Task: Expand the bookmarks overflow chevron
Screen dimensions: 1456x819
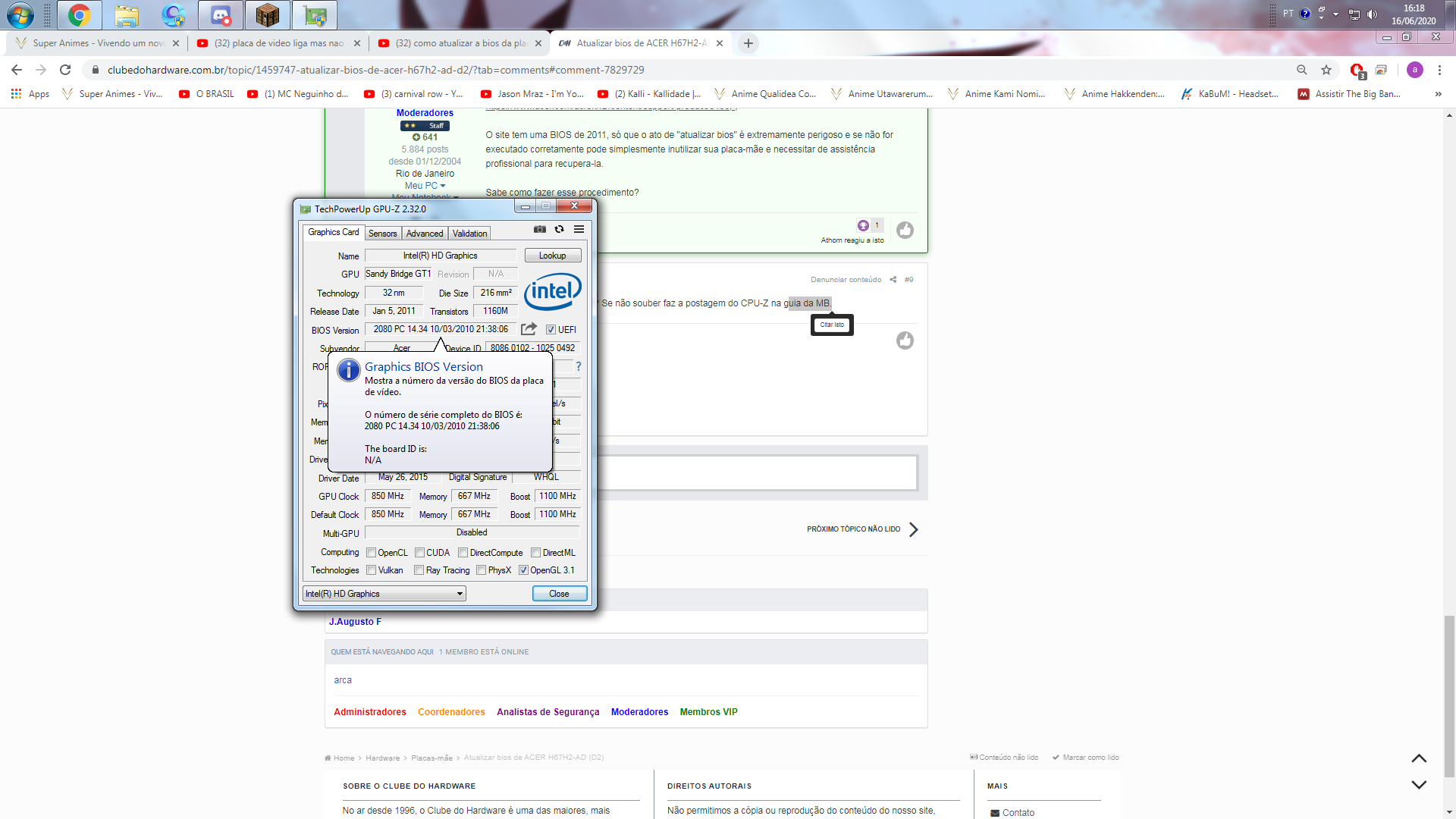Action: coord(1438,94)
